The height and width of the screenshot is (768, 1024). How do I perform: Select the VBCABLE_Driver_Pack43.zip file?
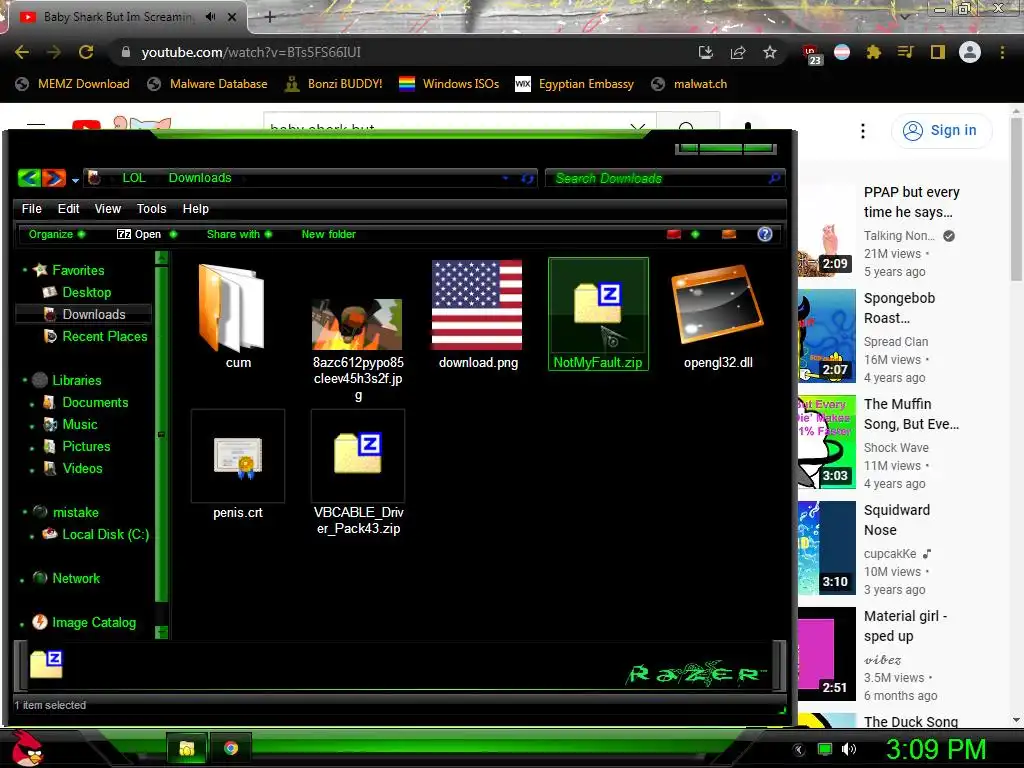click(358, 473)
